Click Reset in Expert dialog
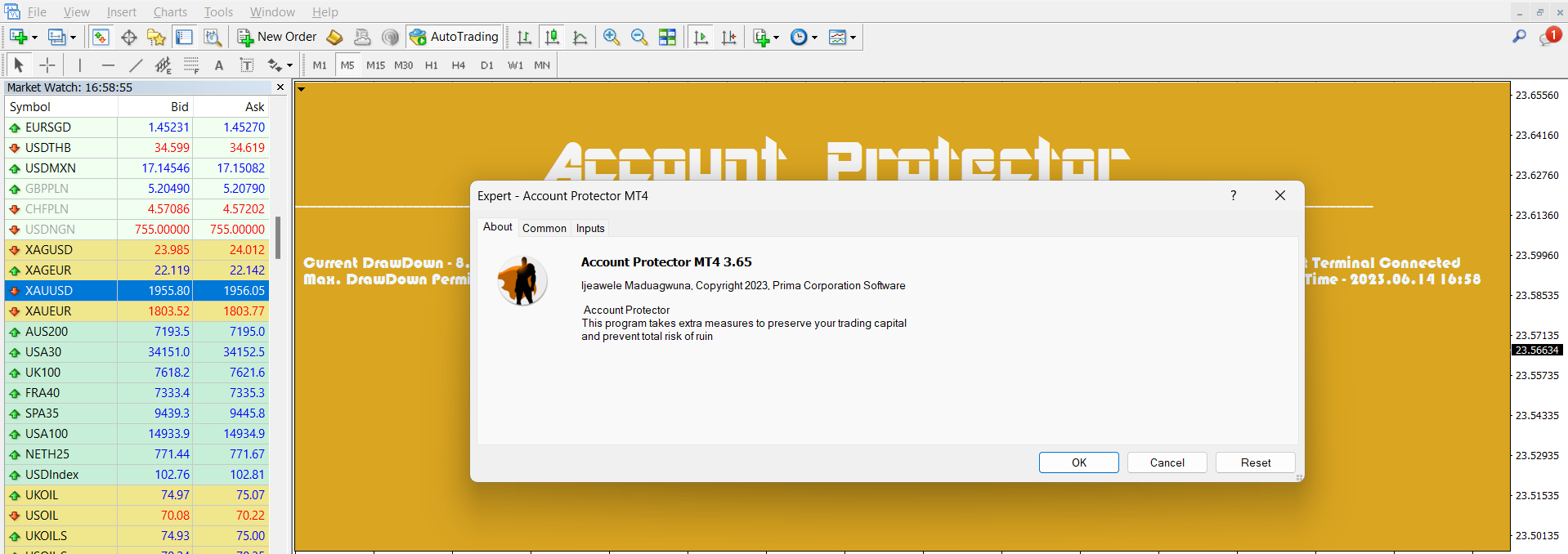The height and width of the screenshot is (554, 1568). pyautogui.click(x=1256, y=462)
